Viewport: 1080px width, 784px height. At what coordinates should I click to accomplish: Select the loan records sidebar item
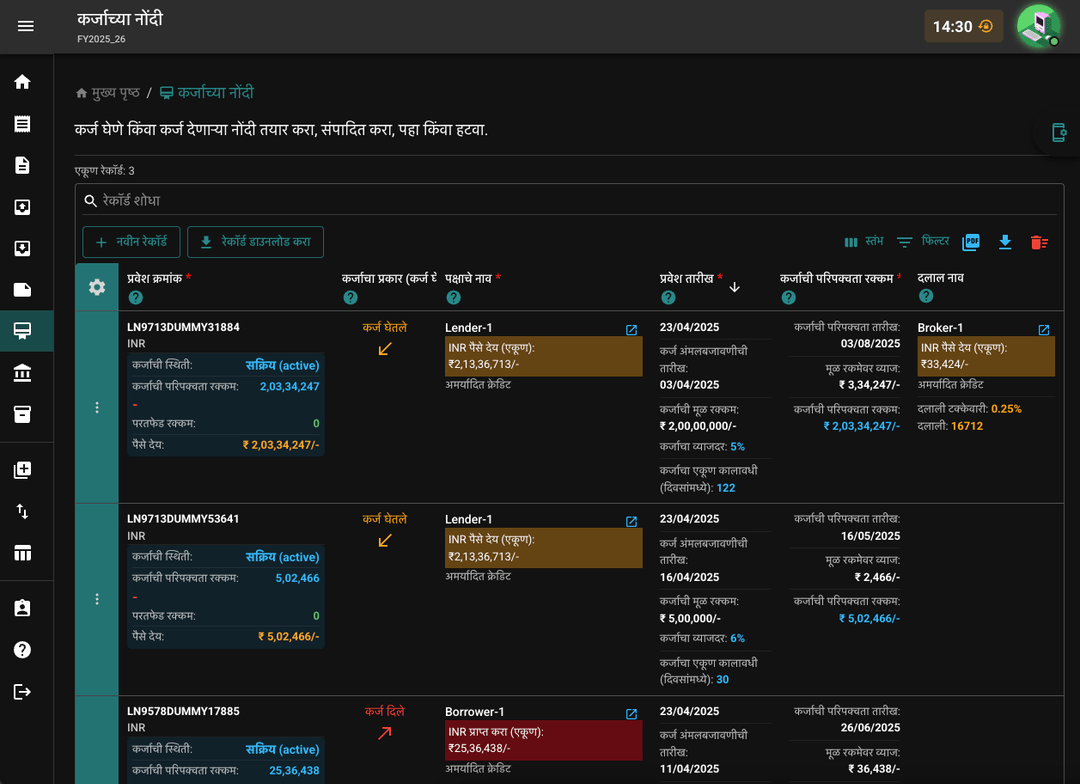point(22,331)
